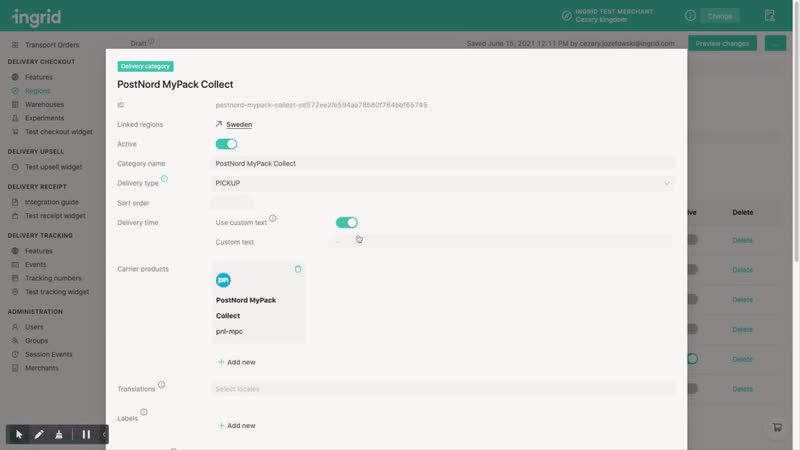Screen dimensions: 800x450
Task: Open the notes icon in top header
Action: (769, 16)
